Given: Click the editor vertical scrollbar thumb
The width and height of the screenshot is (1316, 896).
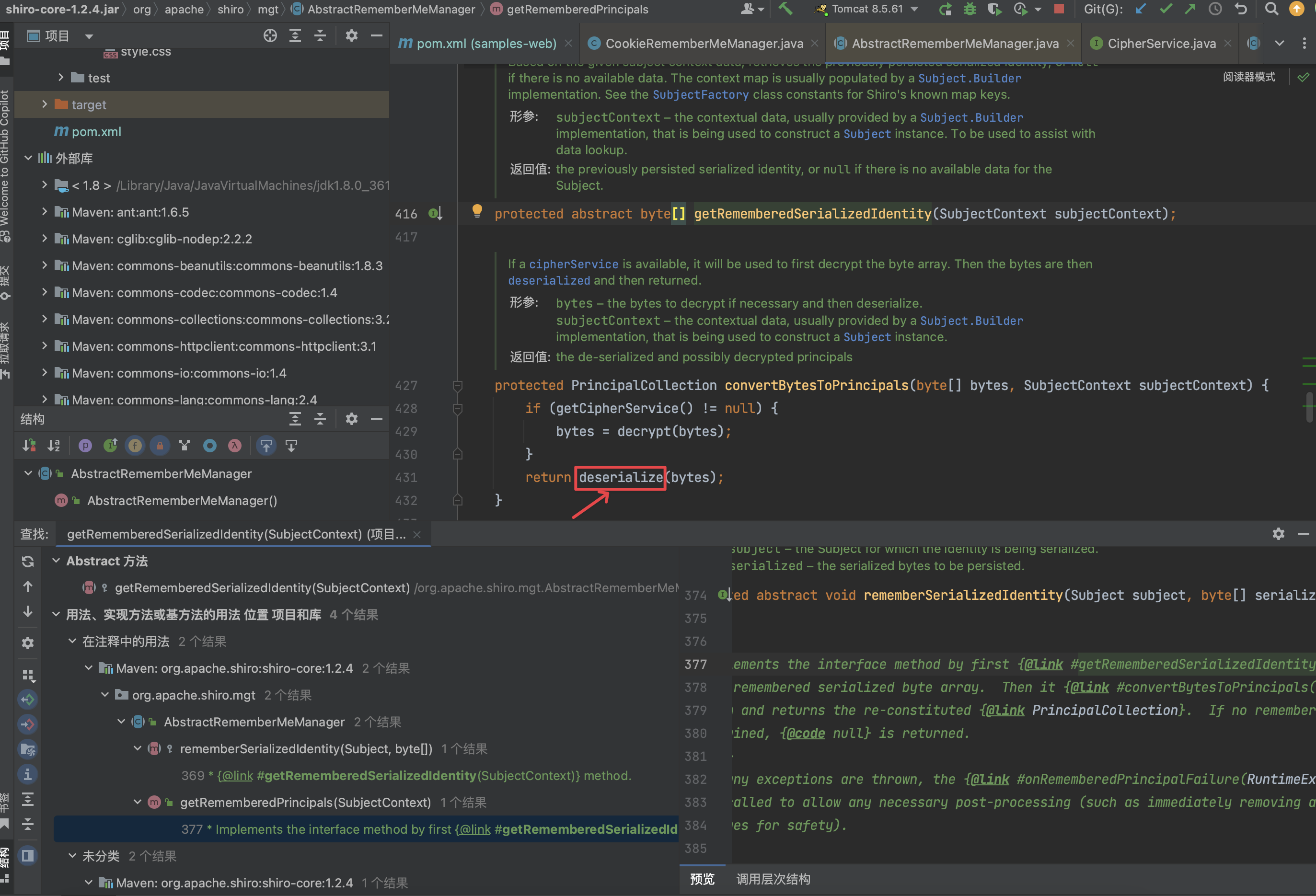Looking at the screenshot, I should click(x=1309, y=408).
